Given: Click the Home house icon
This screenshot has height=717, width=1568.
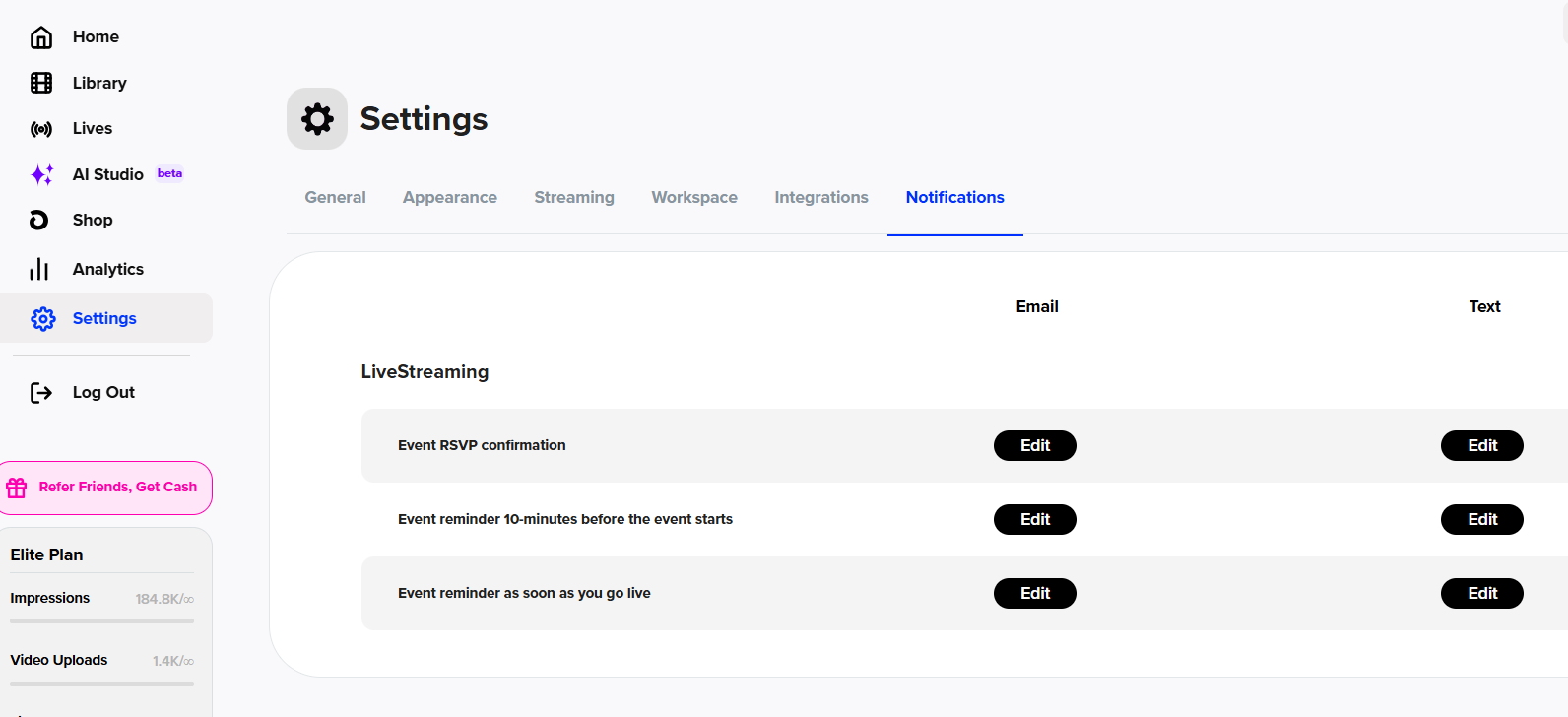Looking at the screenshot, I should click(x=41, y=37).
